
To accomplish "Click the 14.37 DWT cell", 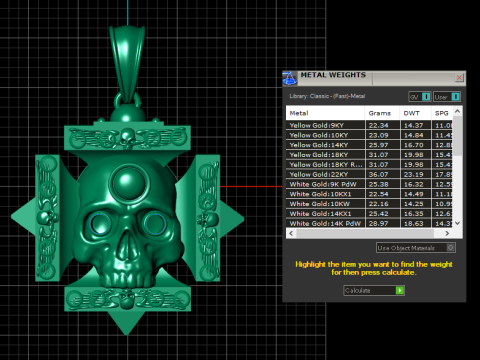I will 416,125.
